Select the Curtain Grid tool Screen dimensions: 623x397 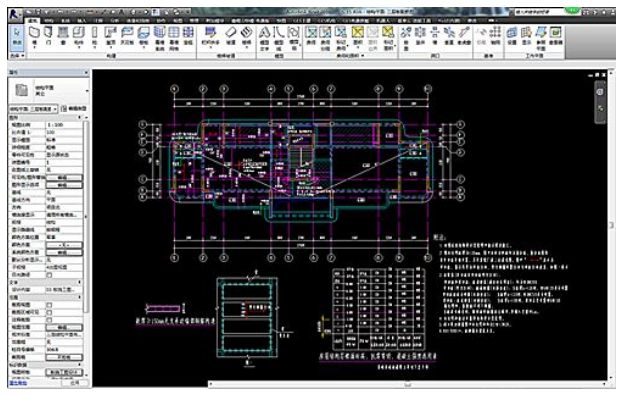pyautogui.click(x=174, y=38)
